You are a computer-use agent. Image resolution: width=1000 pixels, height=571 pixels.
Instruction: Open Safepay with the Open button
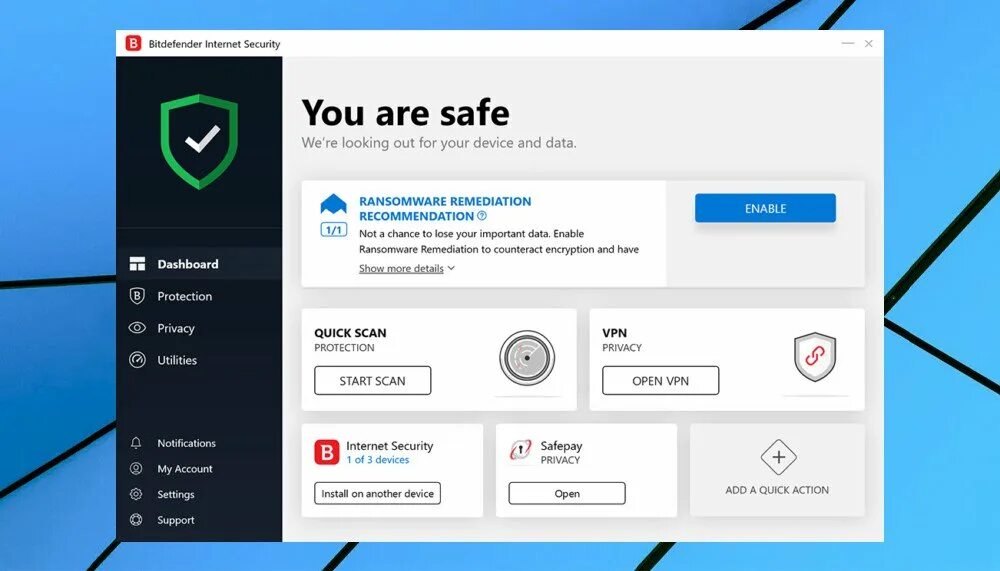(567, 493)
